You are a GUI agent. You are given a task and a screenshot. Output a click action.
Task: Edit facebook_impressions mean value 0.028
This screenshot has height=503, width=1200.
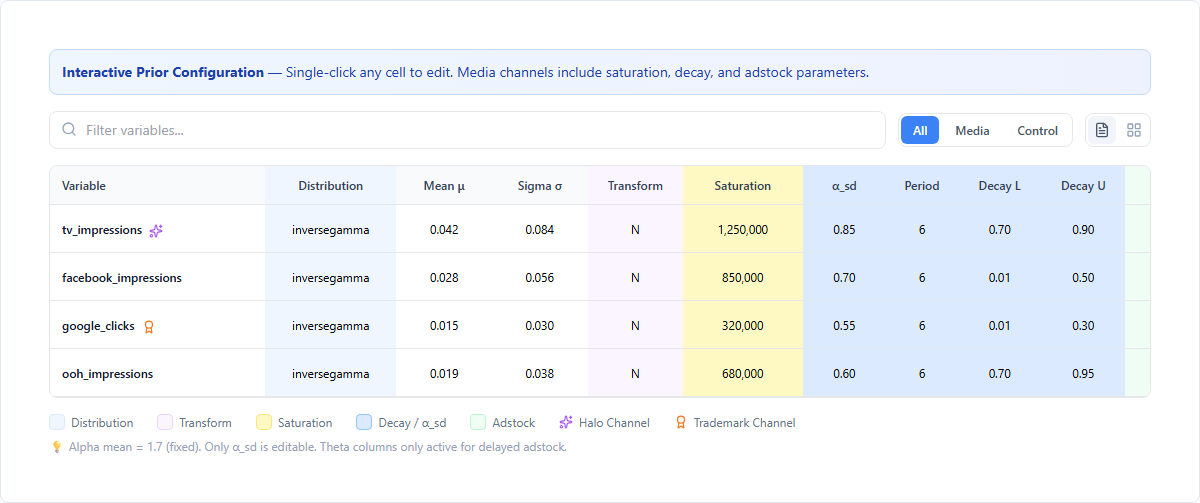(x=444, y=278)
